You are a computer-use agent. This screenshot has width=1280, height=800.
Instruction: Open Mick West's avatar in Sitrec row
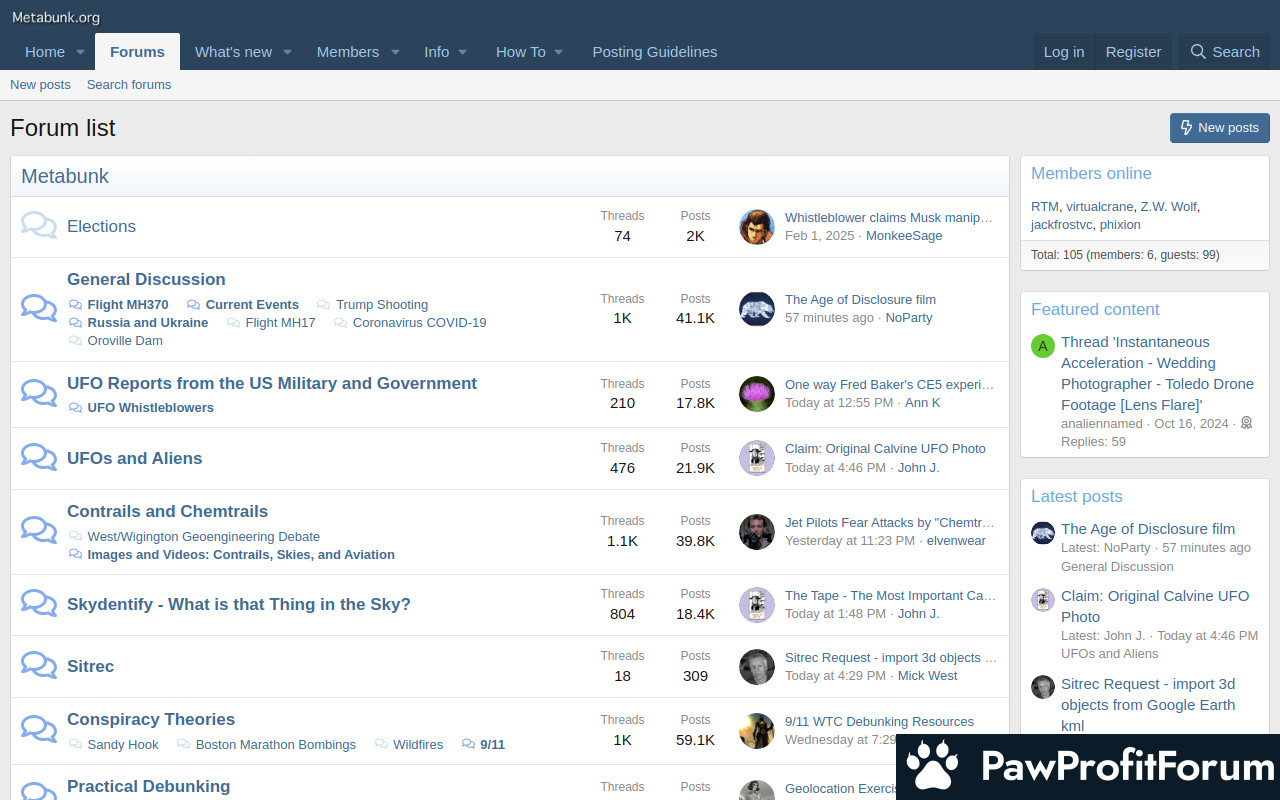(x=757, y=667)
